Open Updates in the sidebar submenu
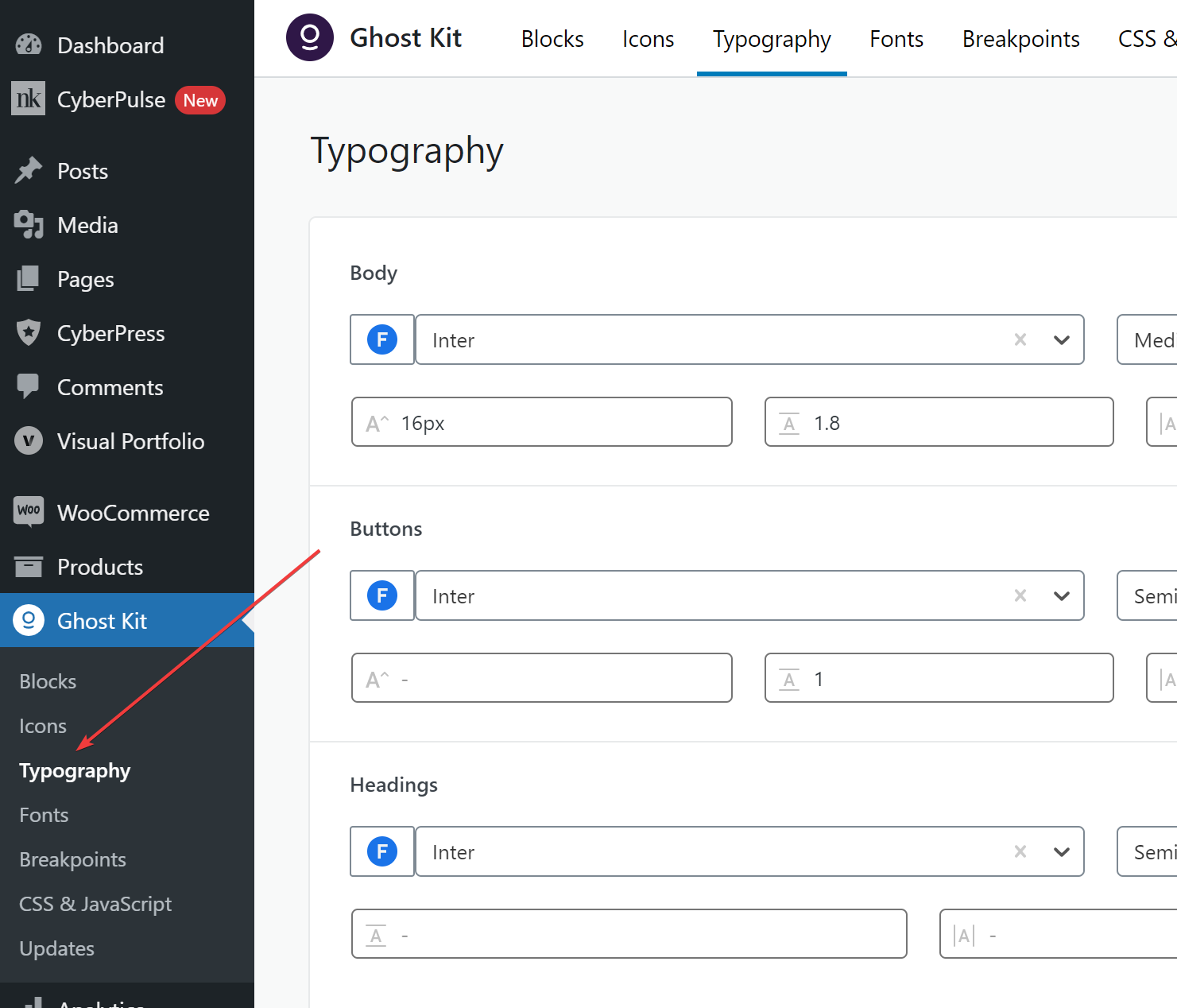 (x=56, y=948)
